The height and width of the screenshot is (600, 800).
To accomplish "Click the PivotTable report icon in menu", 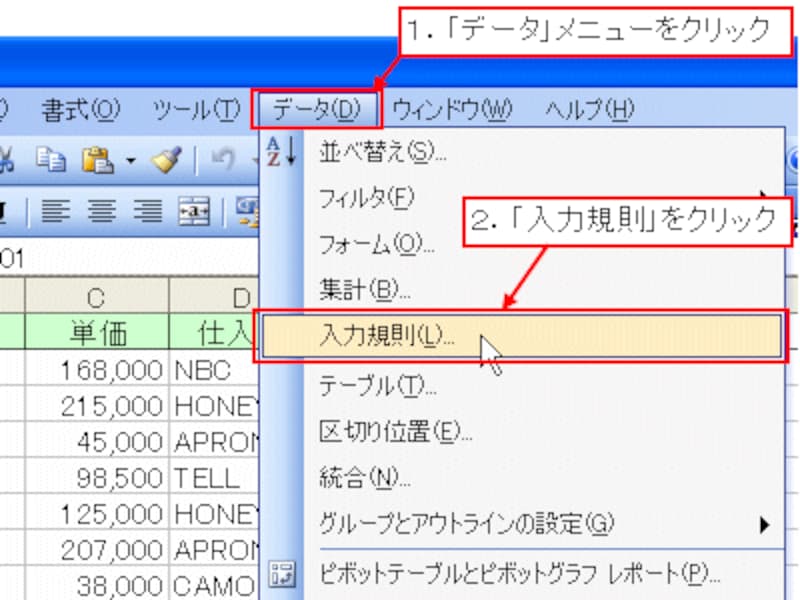I will 282,574.
